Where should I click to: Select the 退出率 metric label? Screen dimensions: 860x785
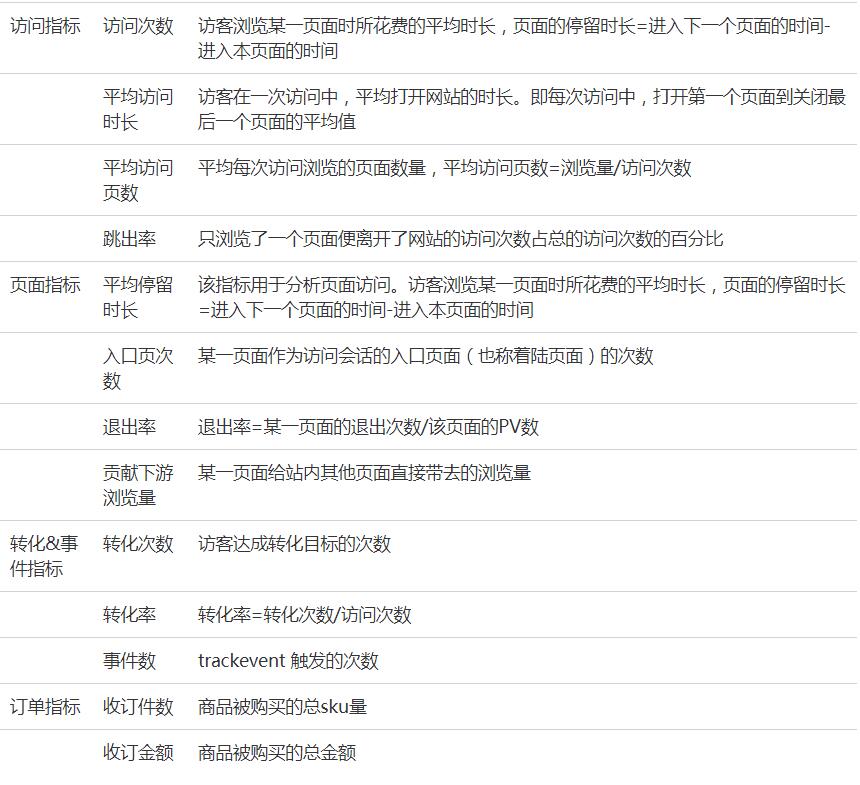(x=129, y=427)
